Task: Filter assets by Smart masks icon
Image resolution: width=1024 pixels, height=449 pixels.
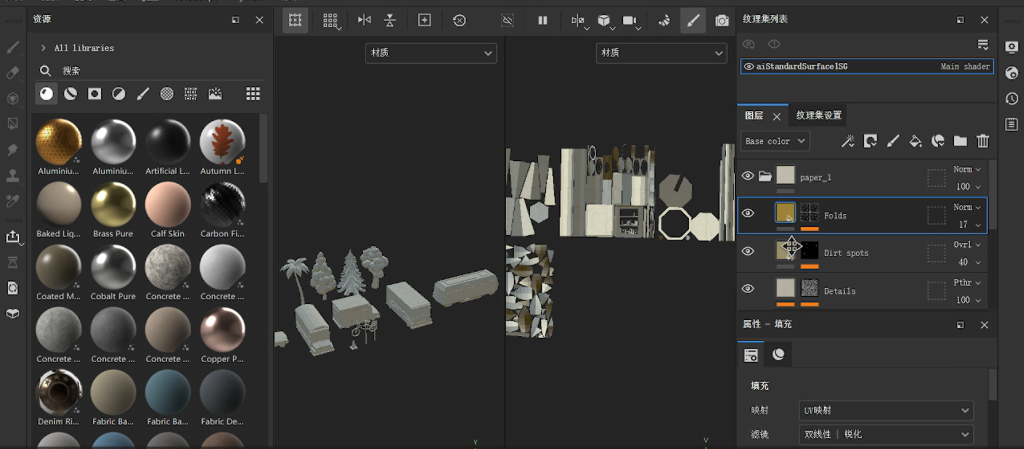Action: (x=95, y=94)
